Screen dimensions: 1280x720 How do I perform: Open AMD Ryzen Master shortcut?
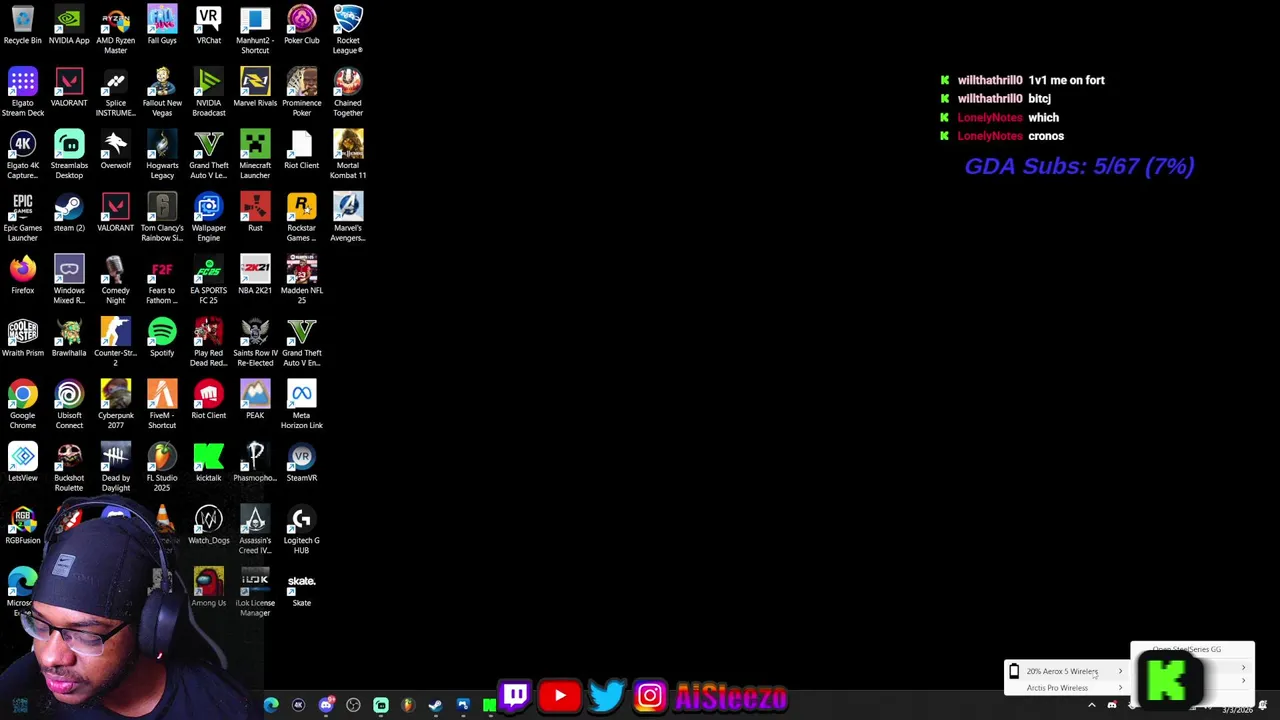coord(115,30)
